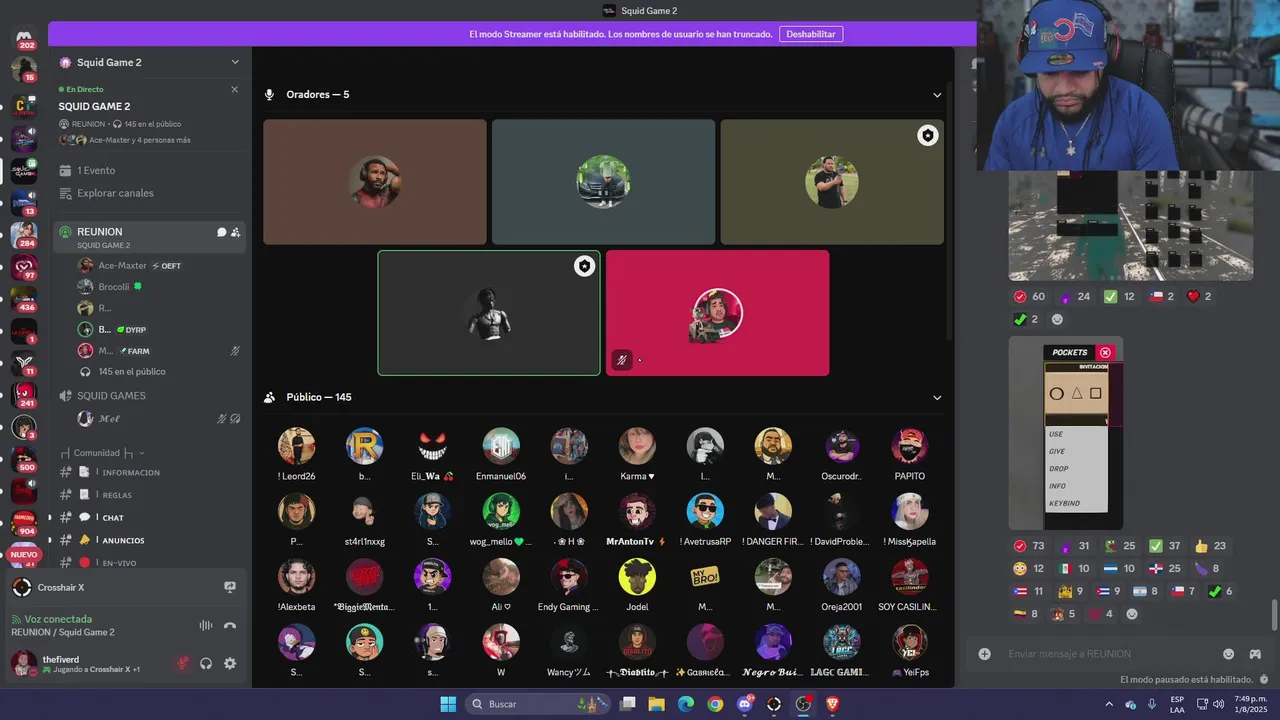Open the server with 904 badge

24,524
